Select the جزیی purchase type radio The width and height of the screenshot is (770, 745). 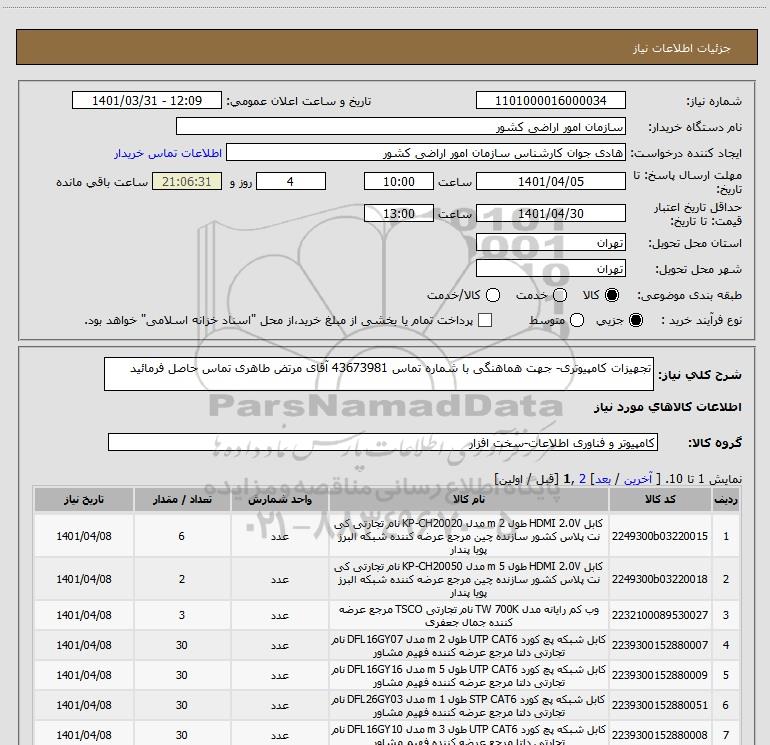tap(635, 320)
